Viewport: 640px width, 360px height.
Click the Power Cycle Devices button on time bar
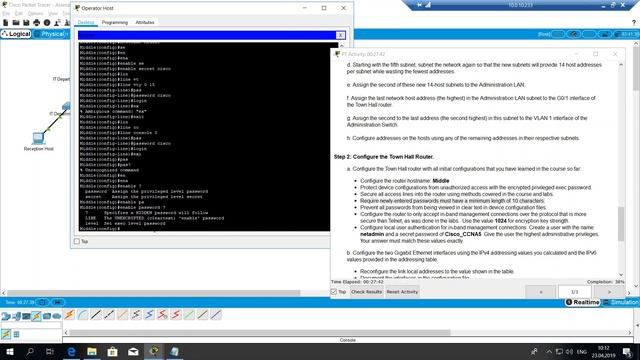(x=42, y=302)
